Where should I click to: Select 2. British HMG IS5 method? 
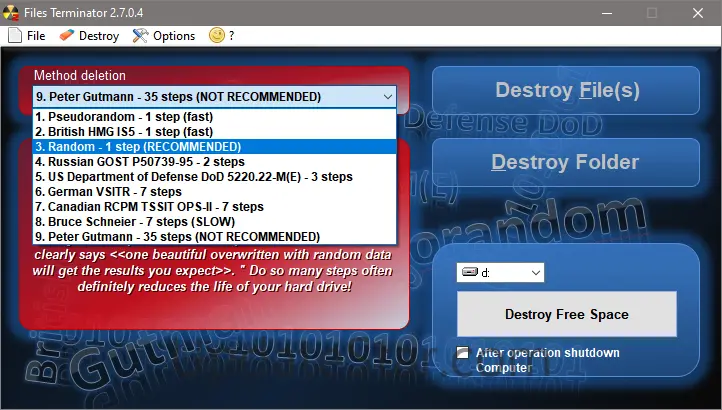215,132
